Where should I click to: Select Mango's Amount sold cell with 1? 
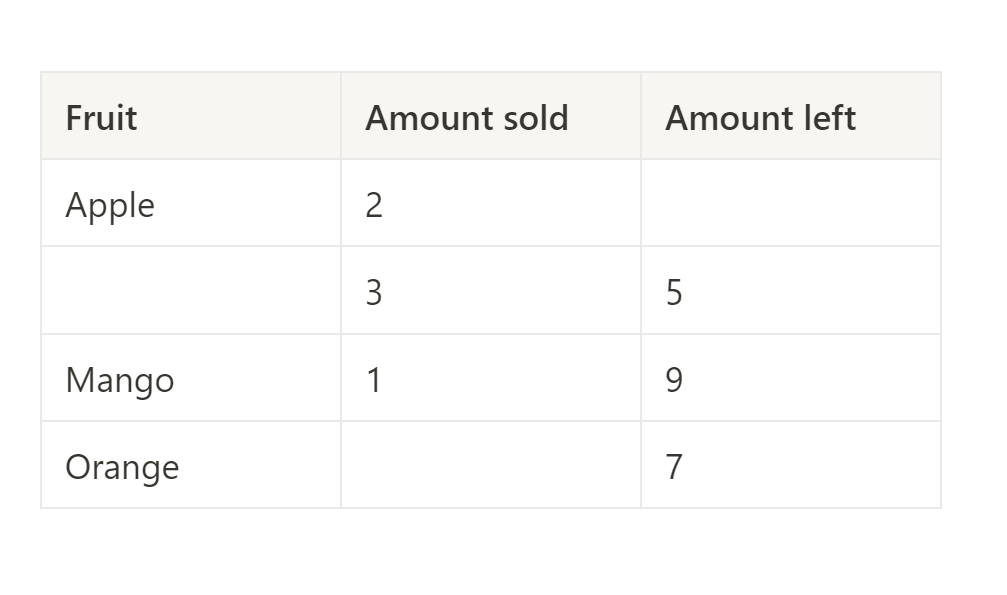pyautogui.click(x=491, y=378)
